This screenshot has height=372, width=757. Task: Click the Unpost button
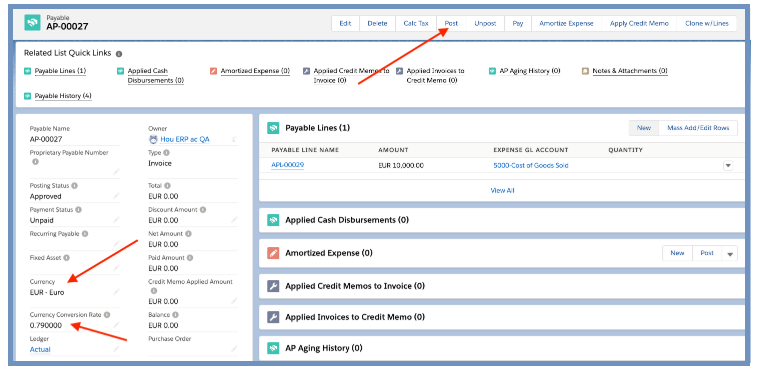click(485, 23)
